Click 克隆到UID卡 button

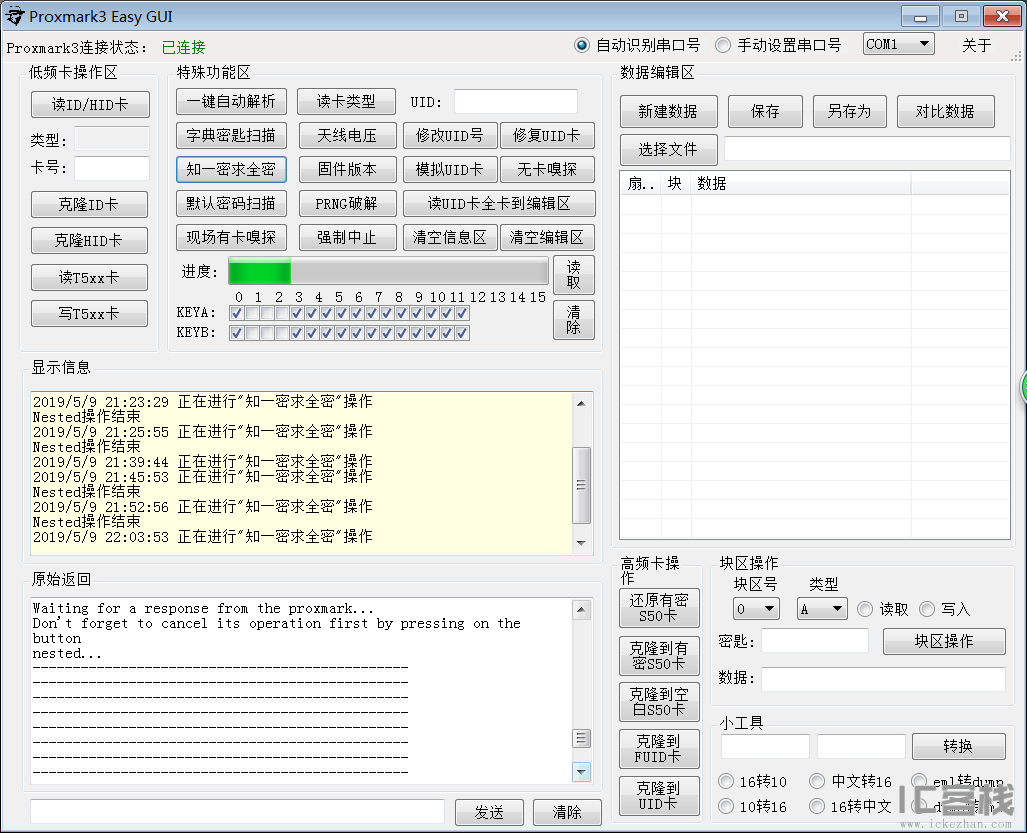659,796
